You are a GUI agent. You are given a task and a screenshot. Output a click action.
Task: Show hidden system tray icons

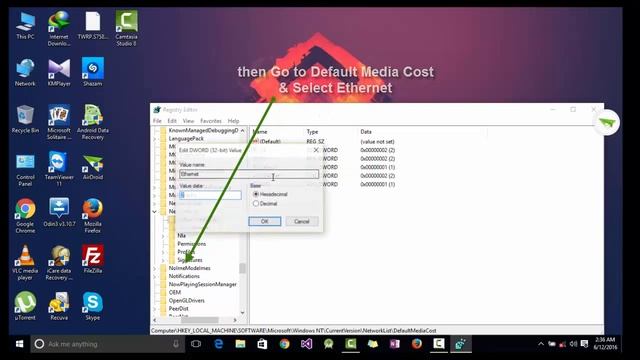pos(541,344)
